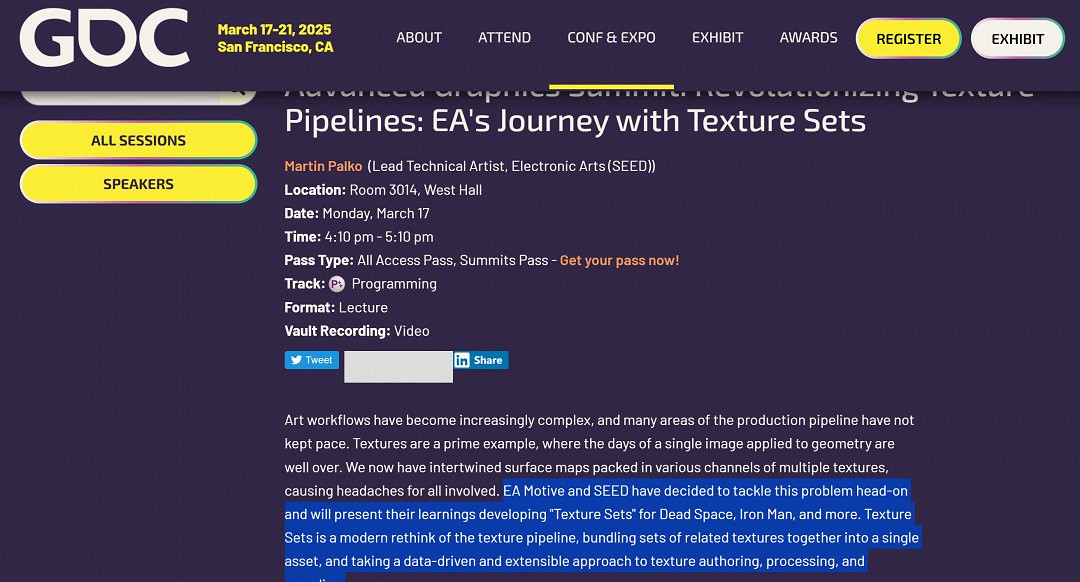Click the white EXHIBIT button

coord(1017,38)
